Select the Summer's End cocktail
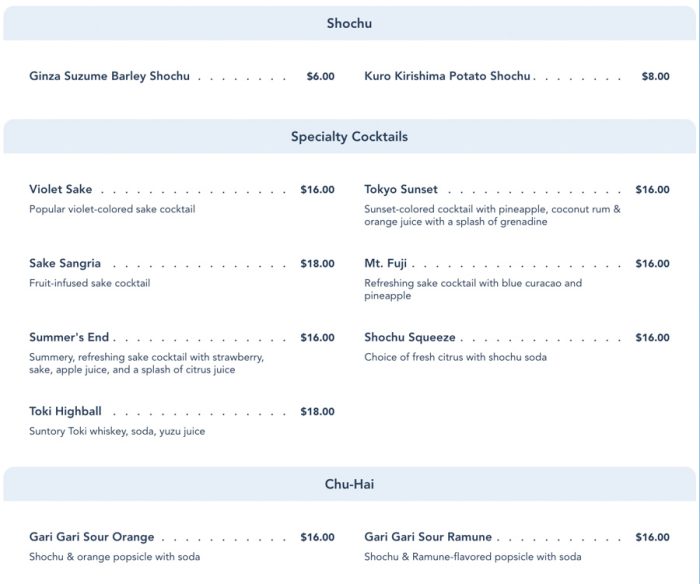The width and height of the screenshot is (700, 584). point(69,338)
